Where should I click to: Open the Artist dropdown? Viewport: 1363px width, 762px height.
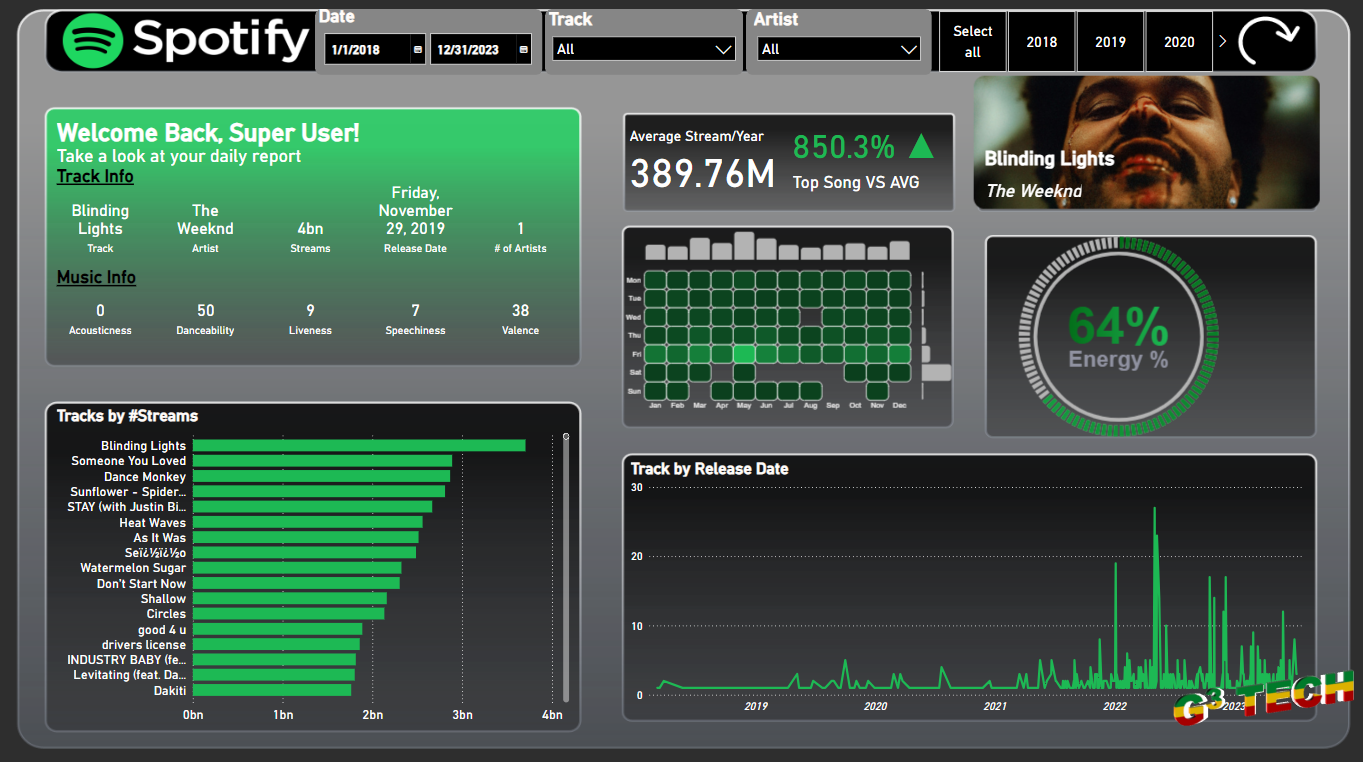pyautogui.click(x=839, y=49)
